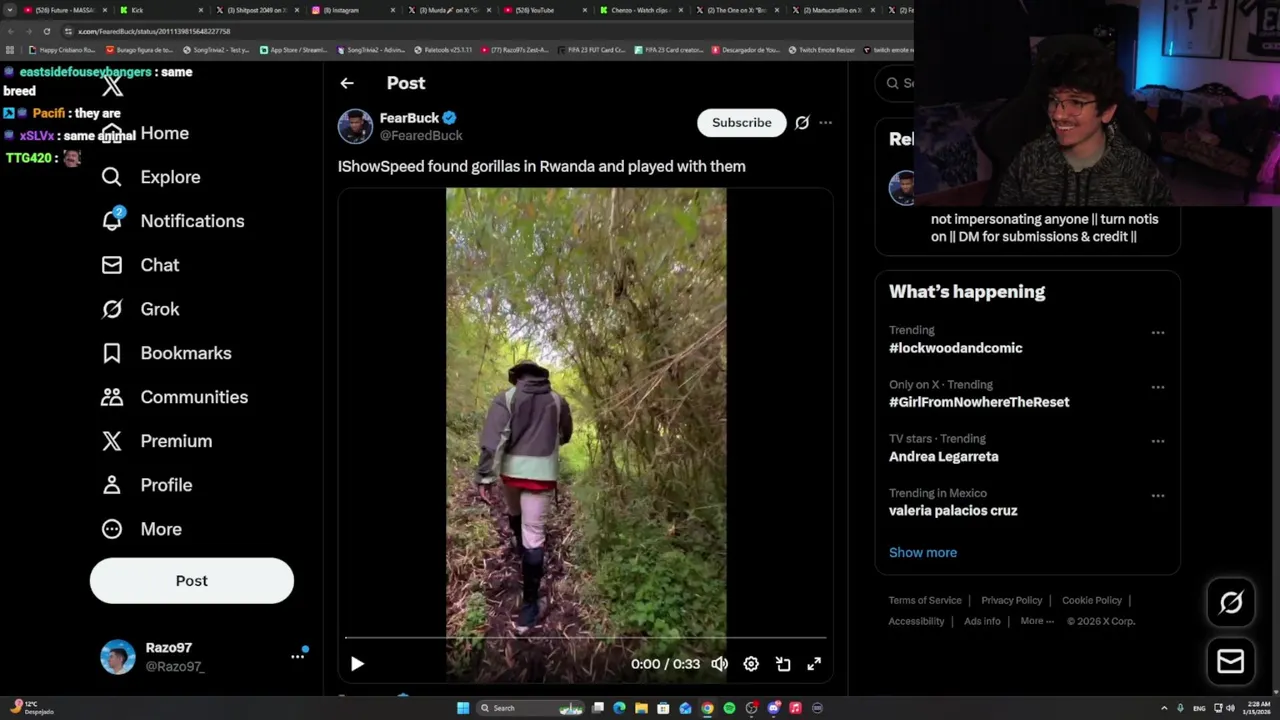
Task: Compose a new post with Post button
Action: tap(192, 580)
